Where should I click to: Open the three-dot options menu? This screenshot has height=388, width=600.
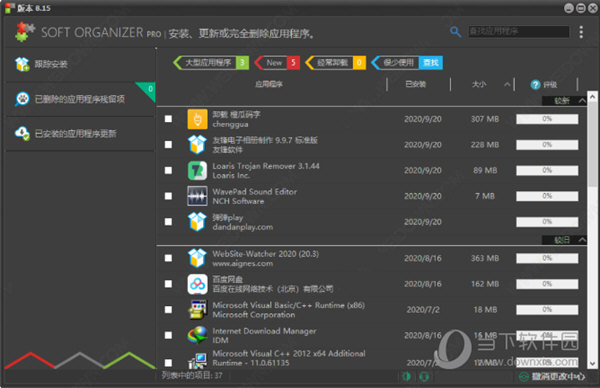(x=581, y=32)
